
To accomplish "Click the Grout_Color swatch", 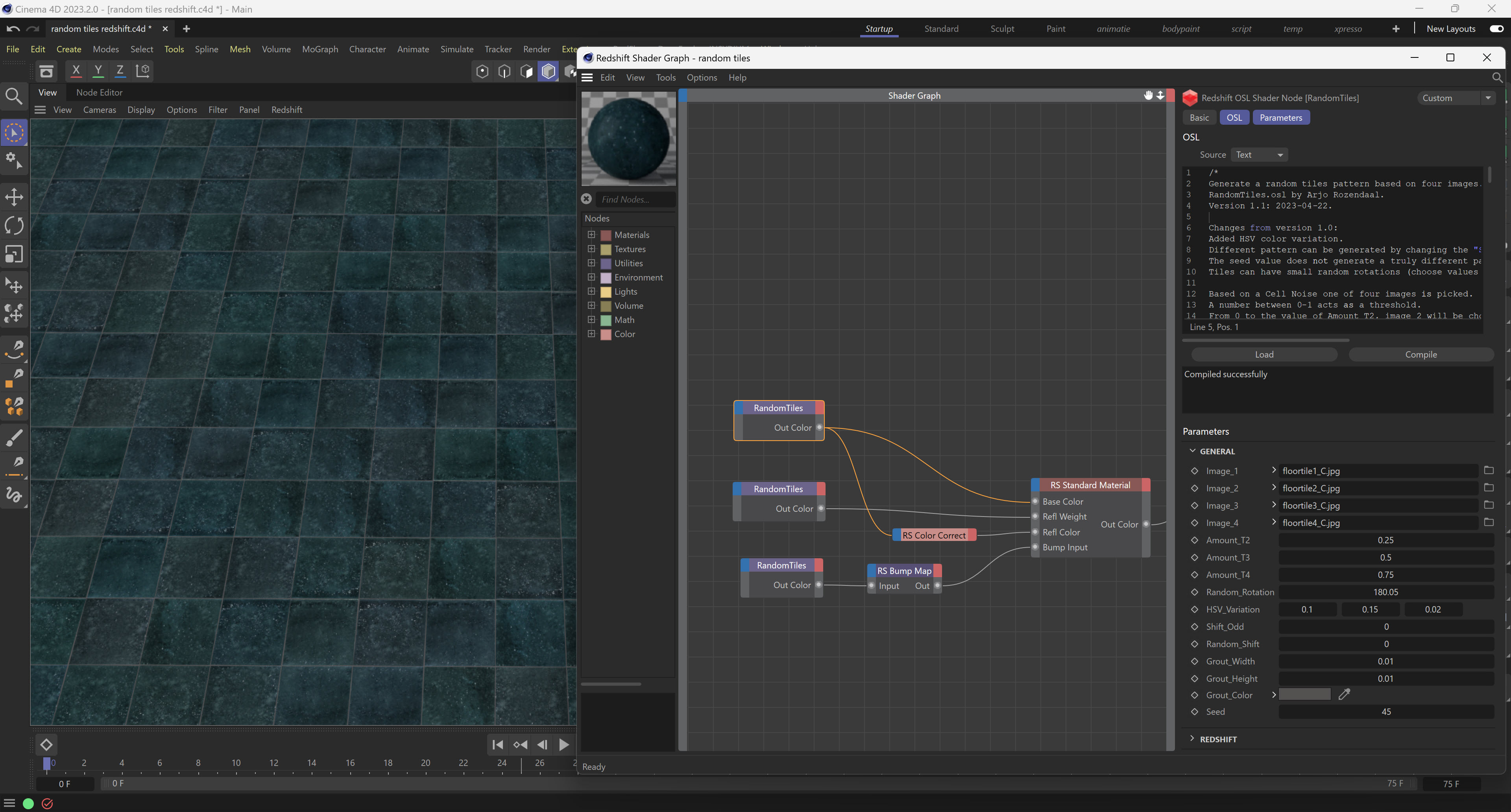I will [1304, 695].
